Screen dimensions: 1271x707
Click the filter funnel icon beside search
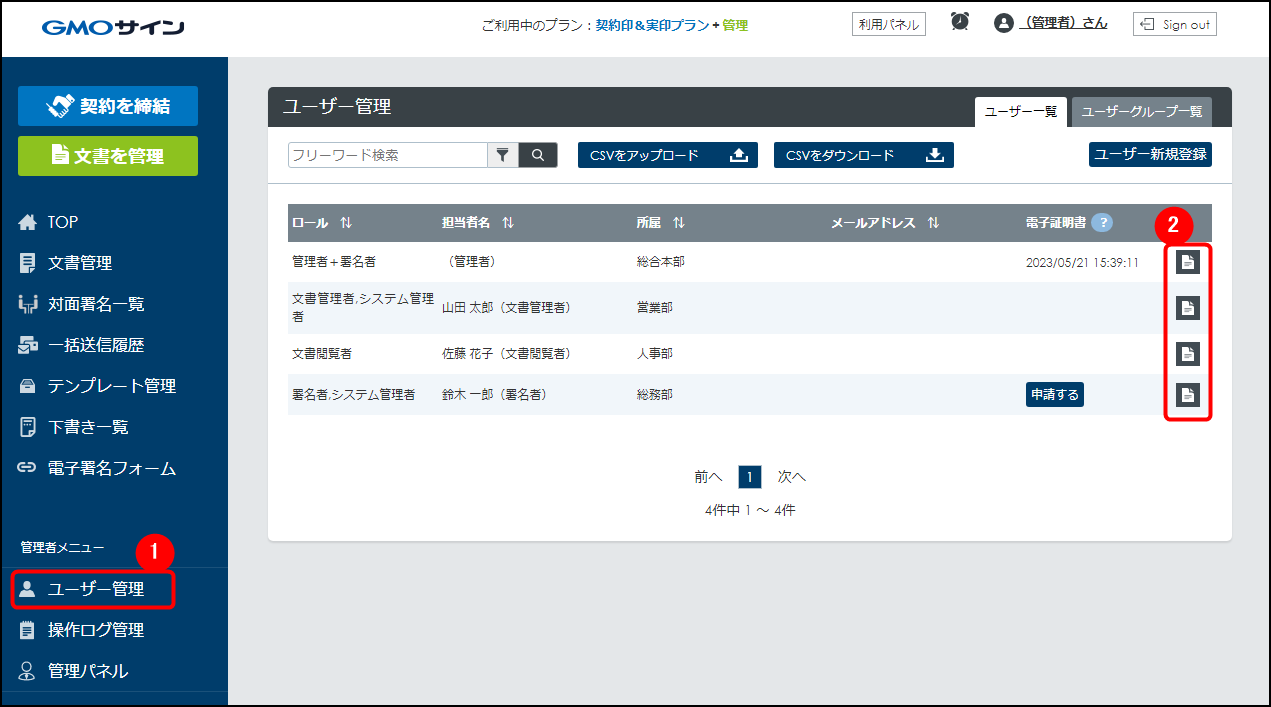tap(502, 155)
